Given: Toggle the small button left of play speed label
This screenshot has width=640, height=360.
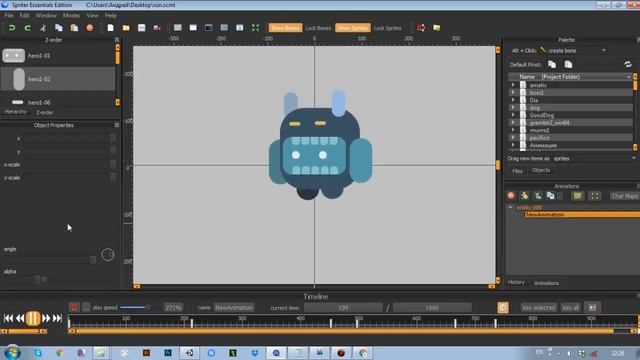Looking at the screenshot, I should (x=86, y=307).
